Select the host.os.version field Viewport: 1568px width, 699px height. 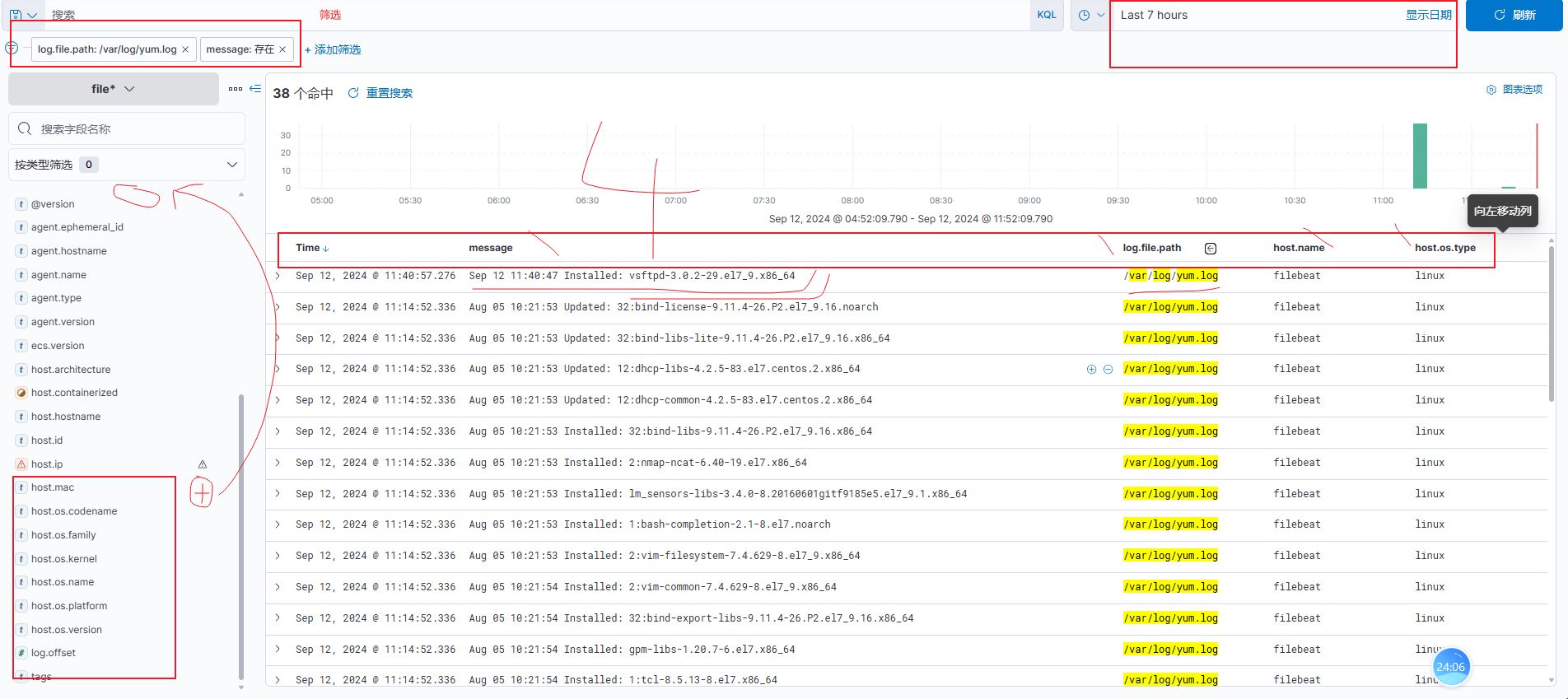click(67, 630)
